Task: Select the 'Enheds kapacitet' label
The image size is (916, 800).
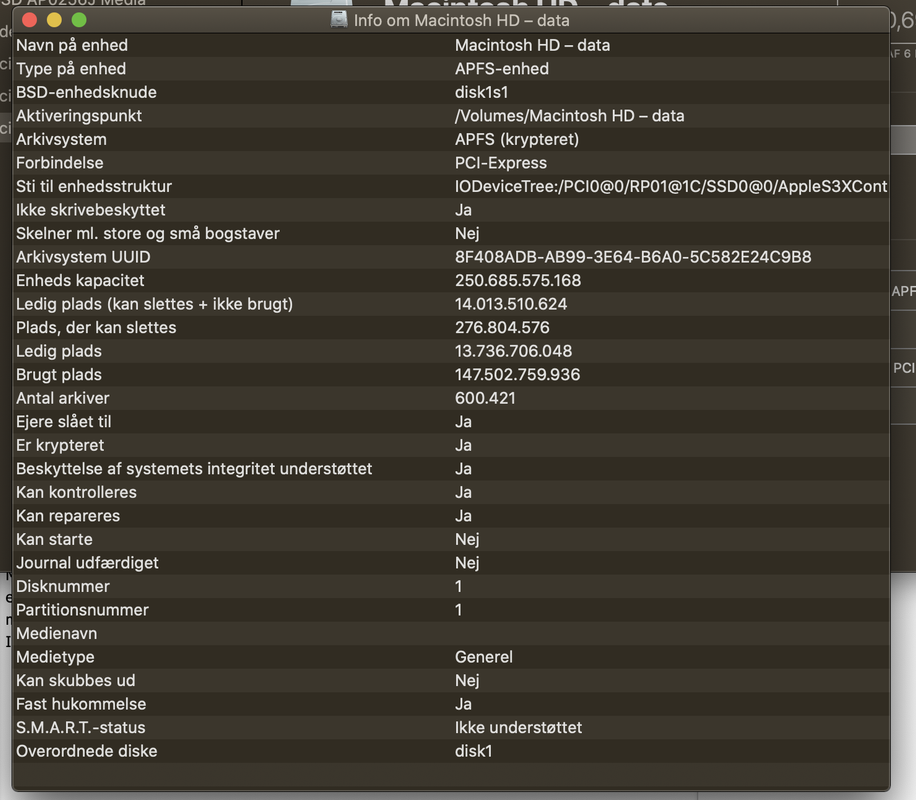Action: click(80, 280)
